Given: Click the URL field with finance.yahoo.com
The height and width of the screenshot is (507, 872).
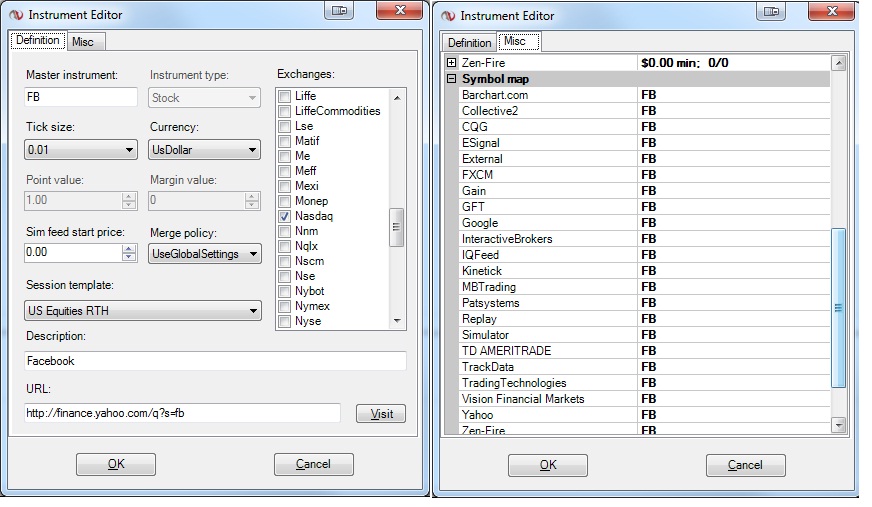Looking at the screenshot, I should [x=182, y=413].
